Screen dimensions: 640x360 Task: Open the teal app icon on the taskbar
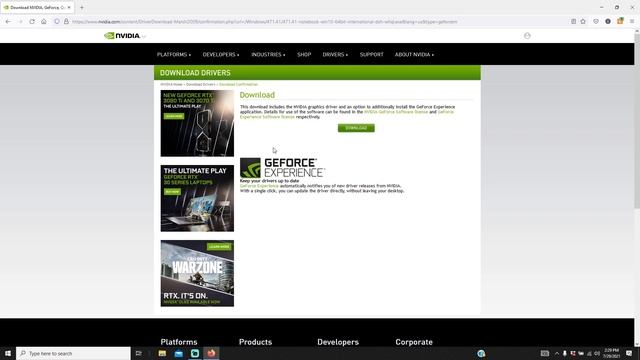(195, 353)
